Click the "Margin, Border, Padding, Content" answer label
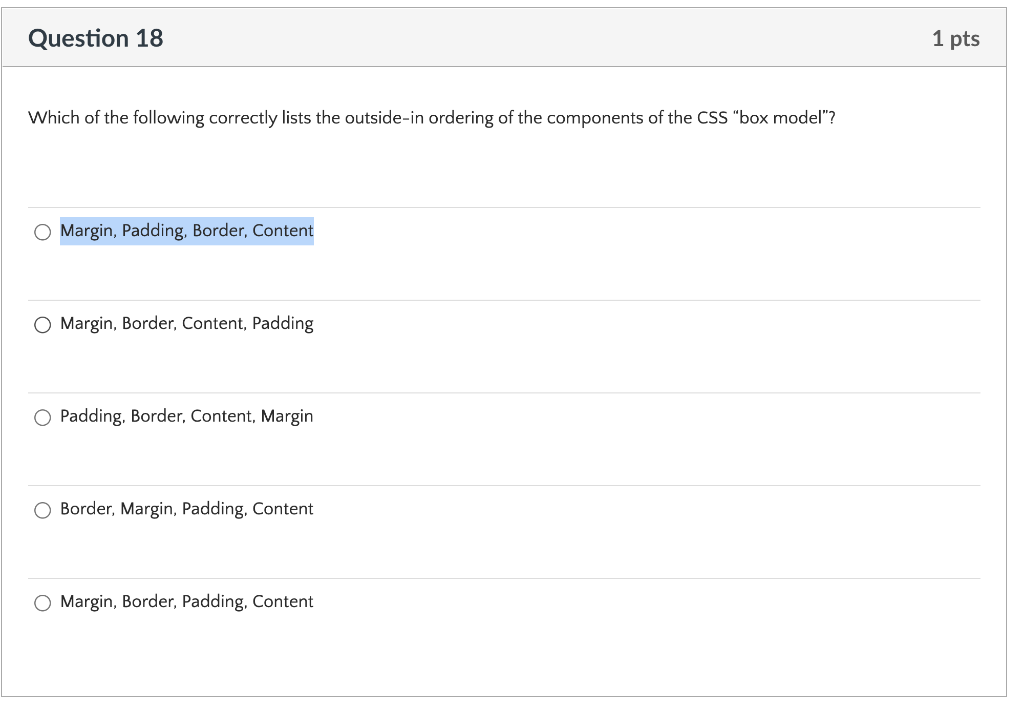This screenshot has width=1024, height=708. [x=187, y=602]
